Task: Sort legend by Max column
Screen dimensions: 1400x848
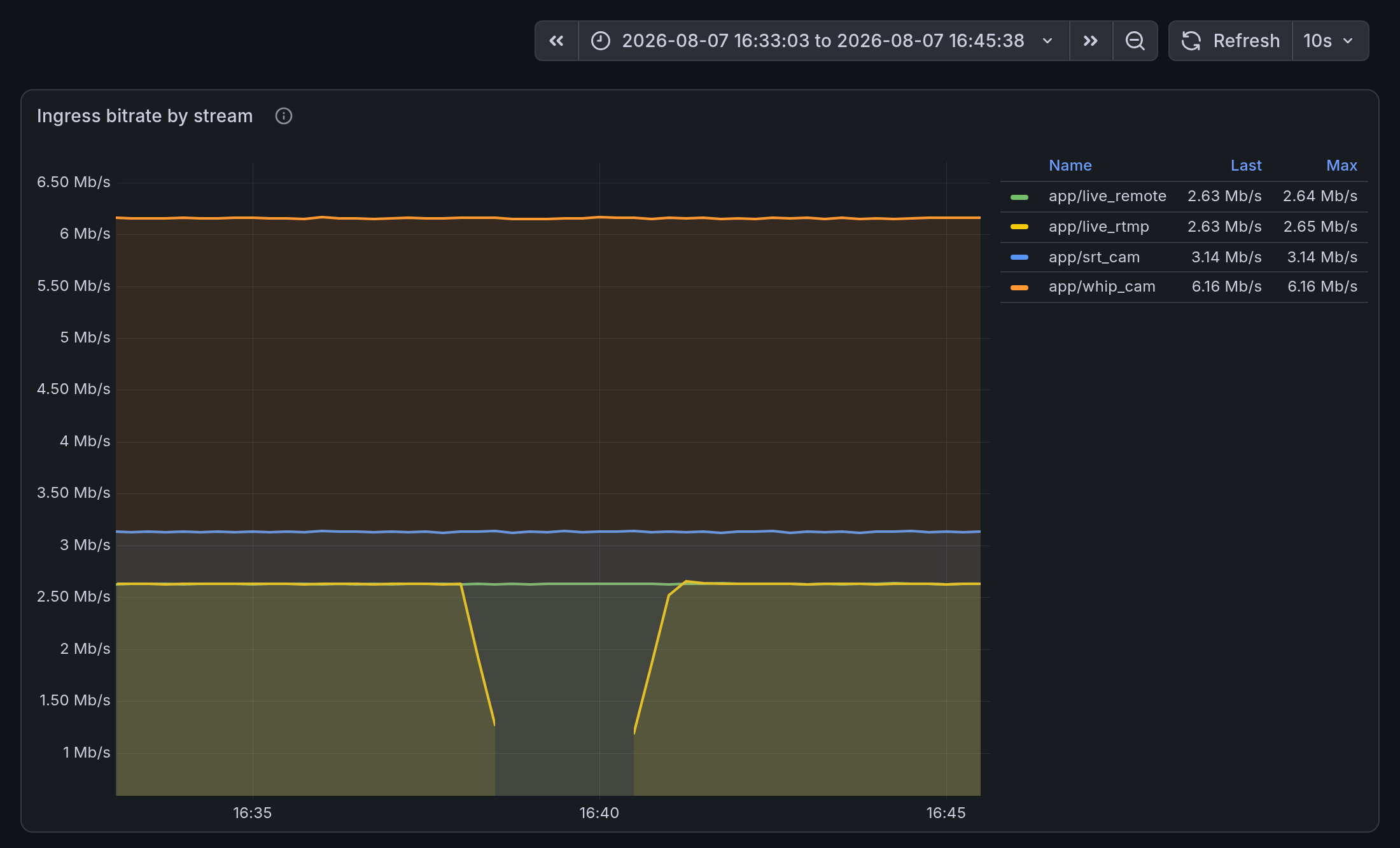Action: 1341,166
